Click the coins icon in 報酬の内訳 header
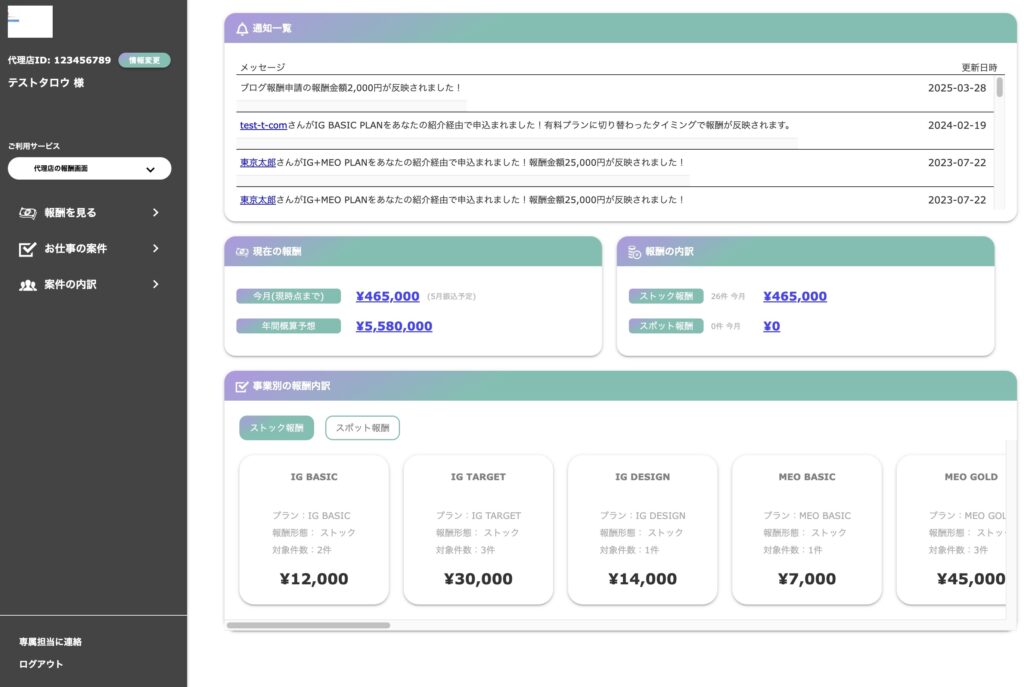Image resolution: width=1024 pixels, height=687 pixels. (x=634, y=252)
